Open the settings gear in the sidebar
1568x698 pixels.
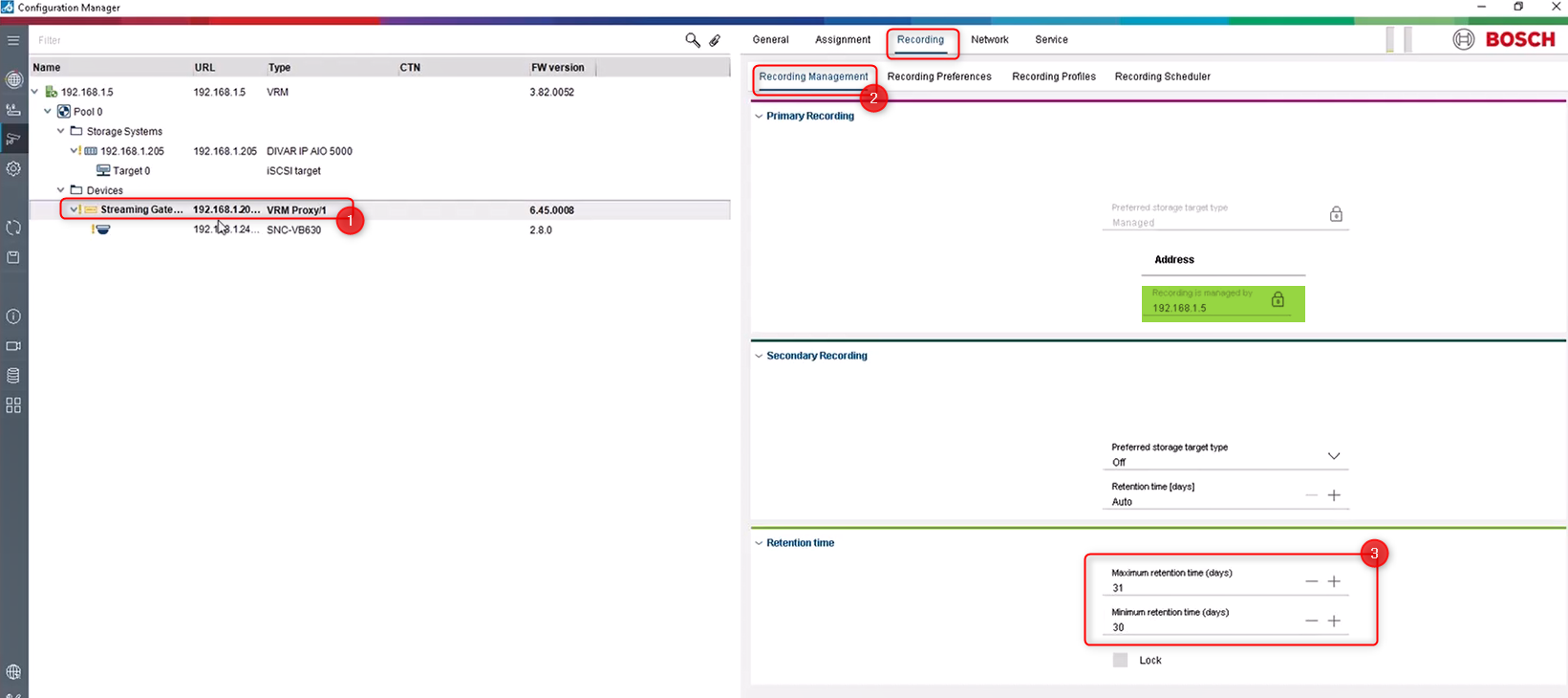click(x=13, y=169)
